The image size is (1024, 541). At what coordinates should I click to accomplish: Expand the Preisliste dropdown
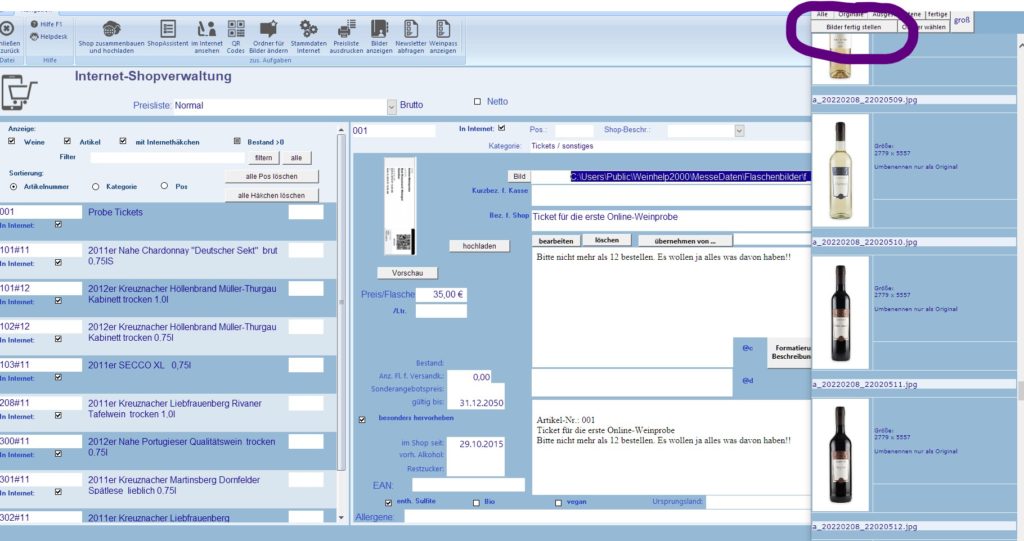click(x=391, y=106)
